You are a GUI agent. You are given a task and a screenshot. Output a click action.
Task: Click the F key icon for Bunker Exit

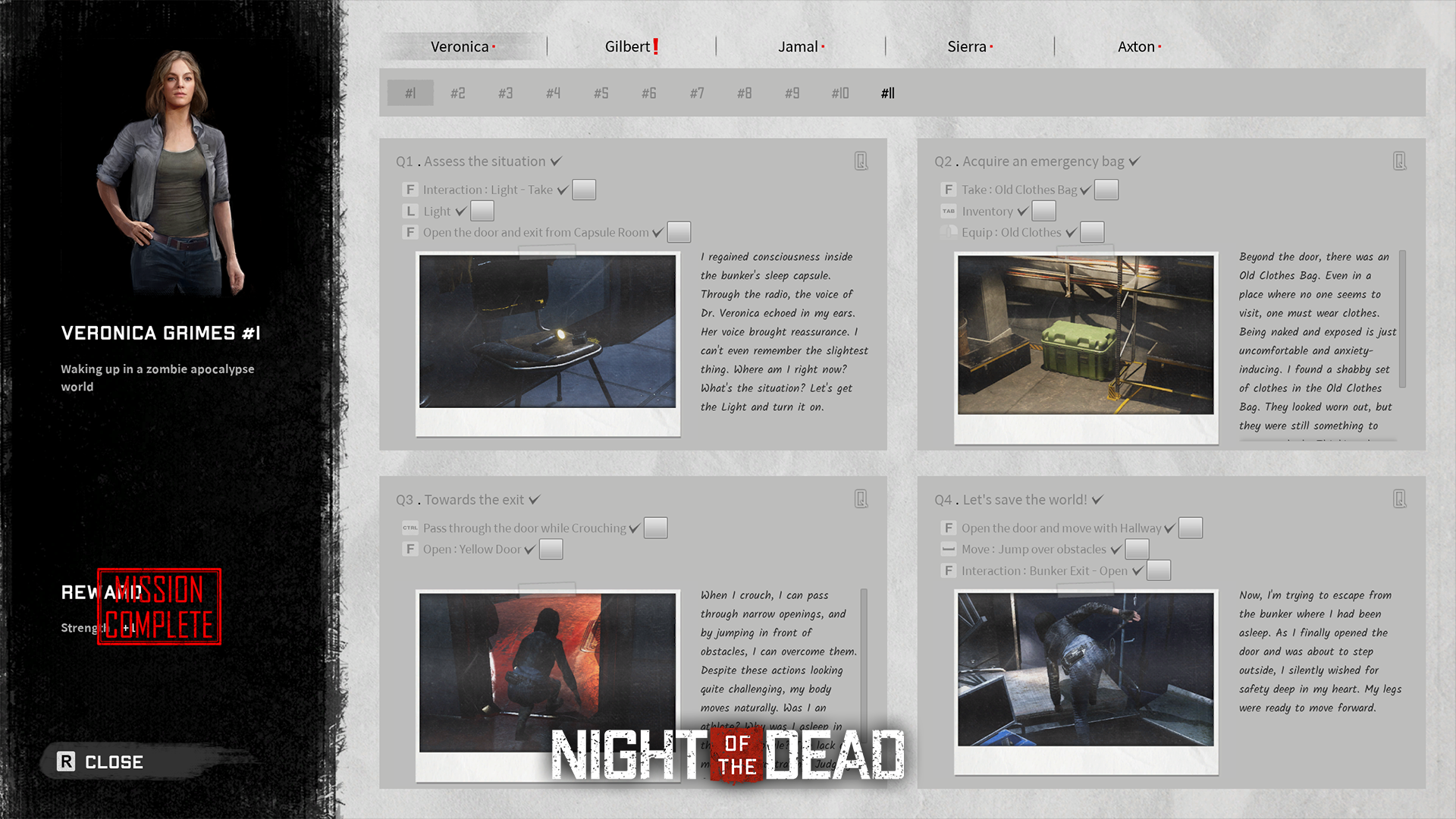[x=949, y=570]
